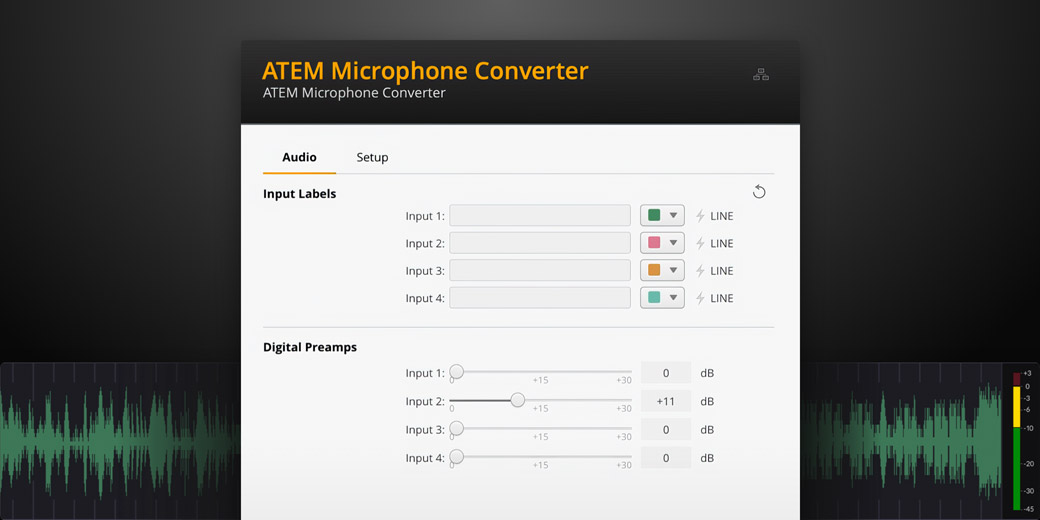Viewport: 1040px width, 520px height.
Task: Click the lightning bolt icon for Input 1
Action: click(x=700, y=216)
